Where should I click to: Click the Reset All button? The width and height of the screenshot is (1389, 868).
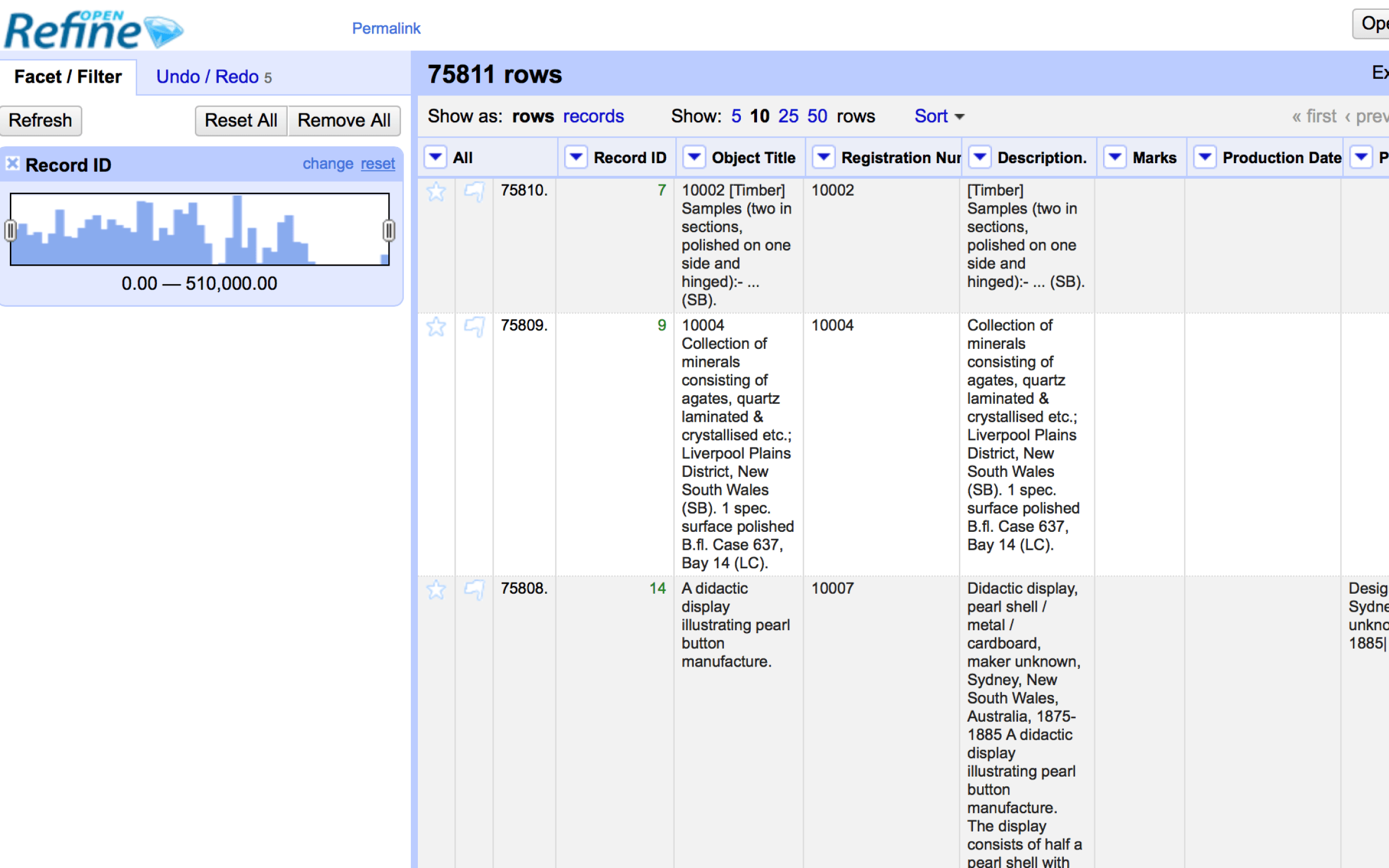[241, 120]
